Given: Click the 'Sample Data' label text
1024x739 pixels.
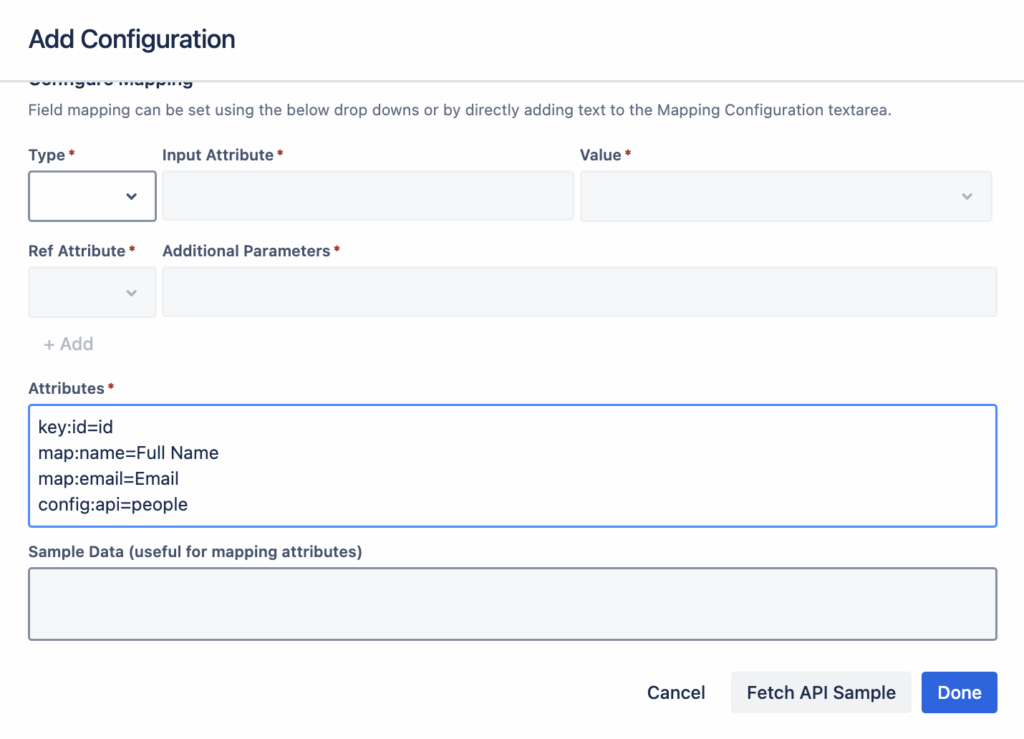Looking at the screenshot, I should coord(194,551).
